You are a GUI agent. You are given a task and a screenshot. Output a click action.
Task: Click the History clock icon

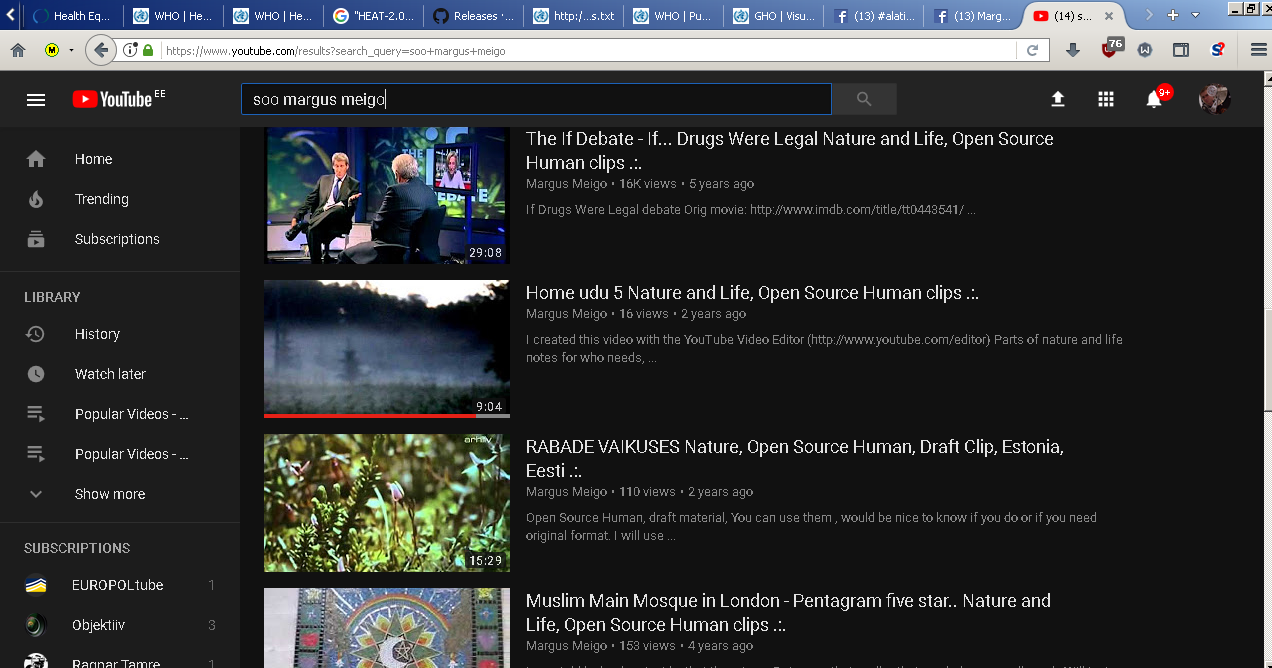point(36,334)
